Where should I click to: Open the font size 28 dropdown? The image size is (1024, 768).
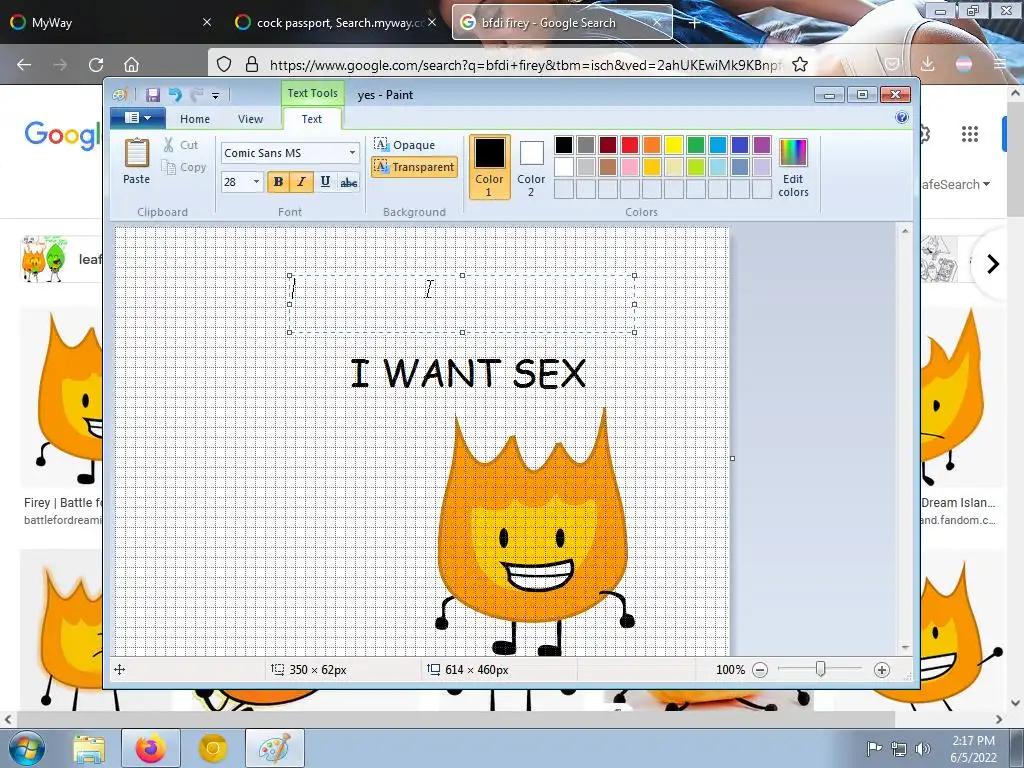(256, 182)
